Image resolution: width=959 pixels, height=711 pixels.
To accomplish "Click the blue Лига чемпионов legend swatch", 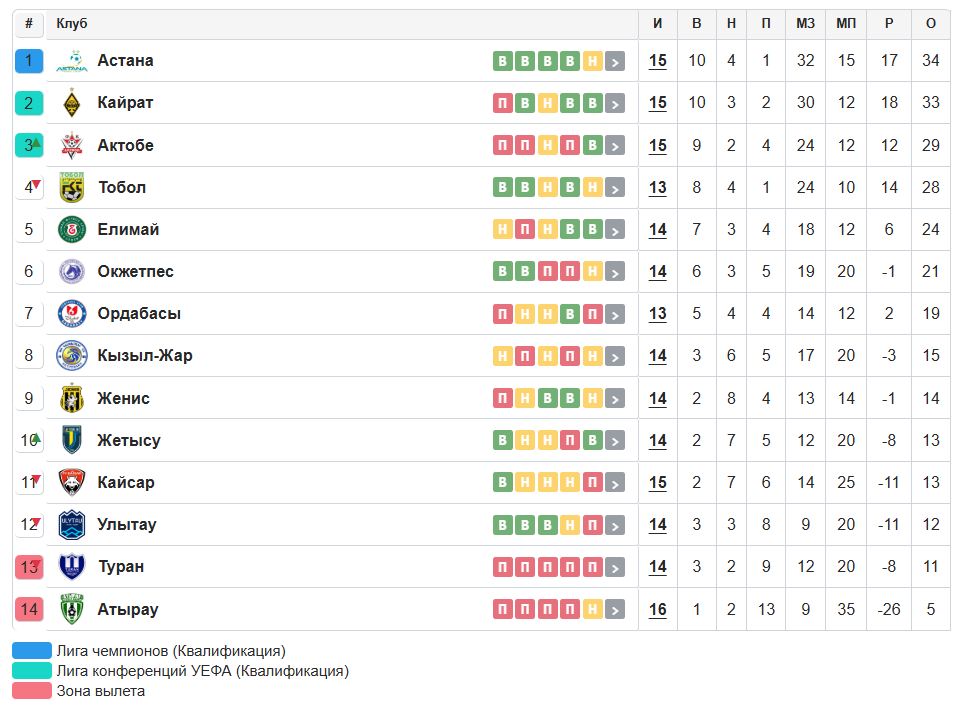I will click(32, 650).
